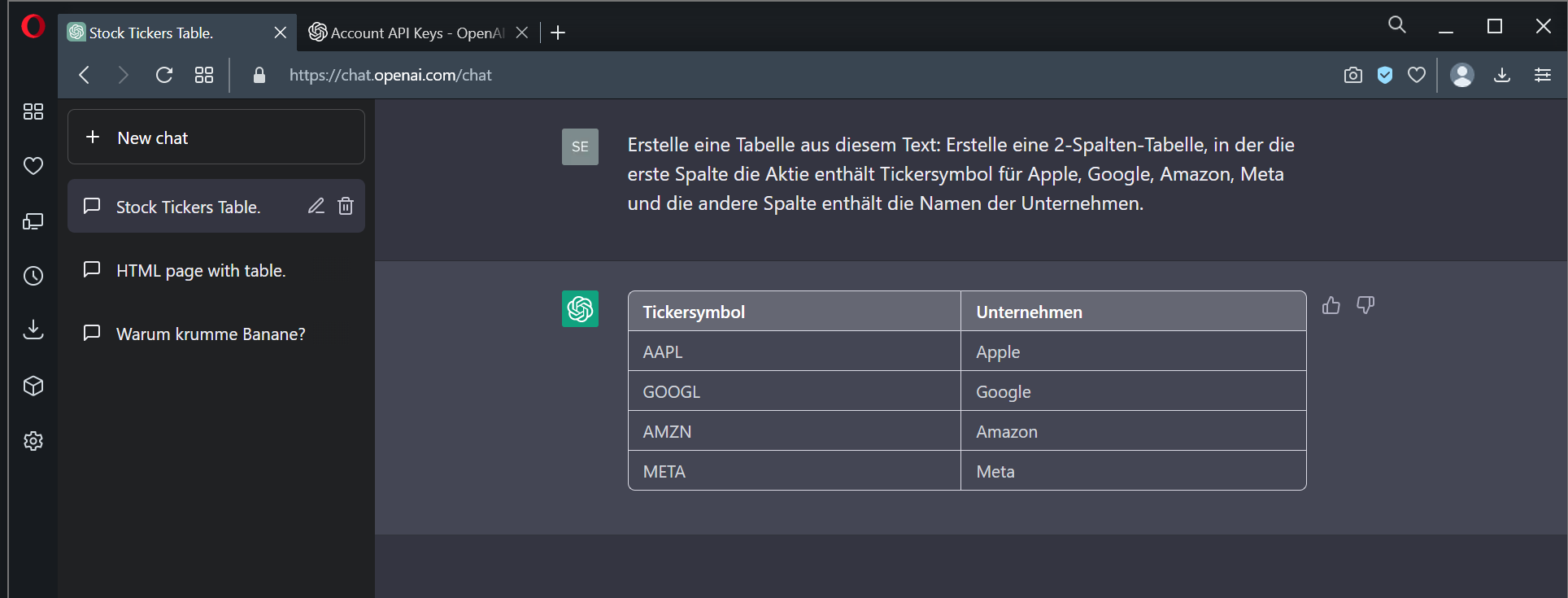Open Extensions cube in the sidebar

point(33,386)
